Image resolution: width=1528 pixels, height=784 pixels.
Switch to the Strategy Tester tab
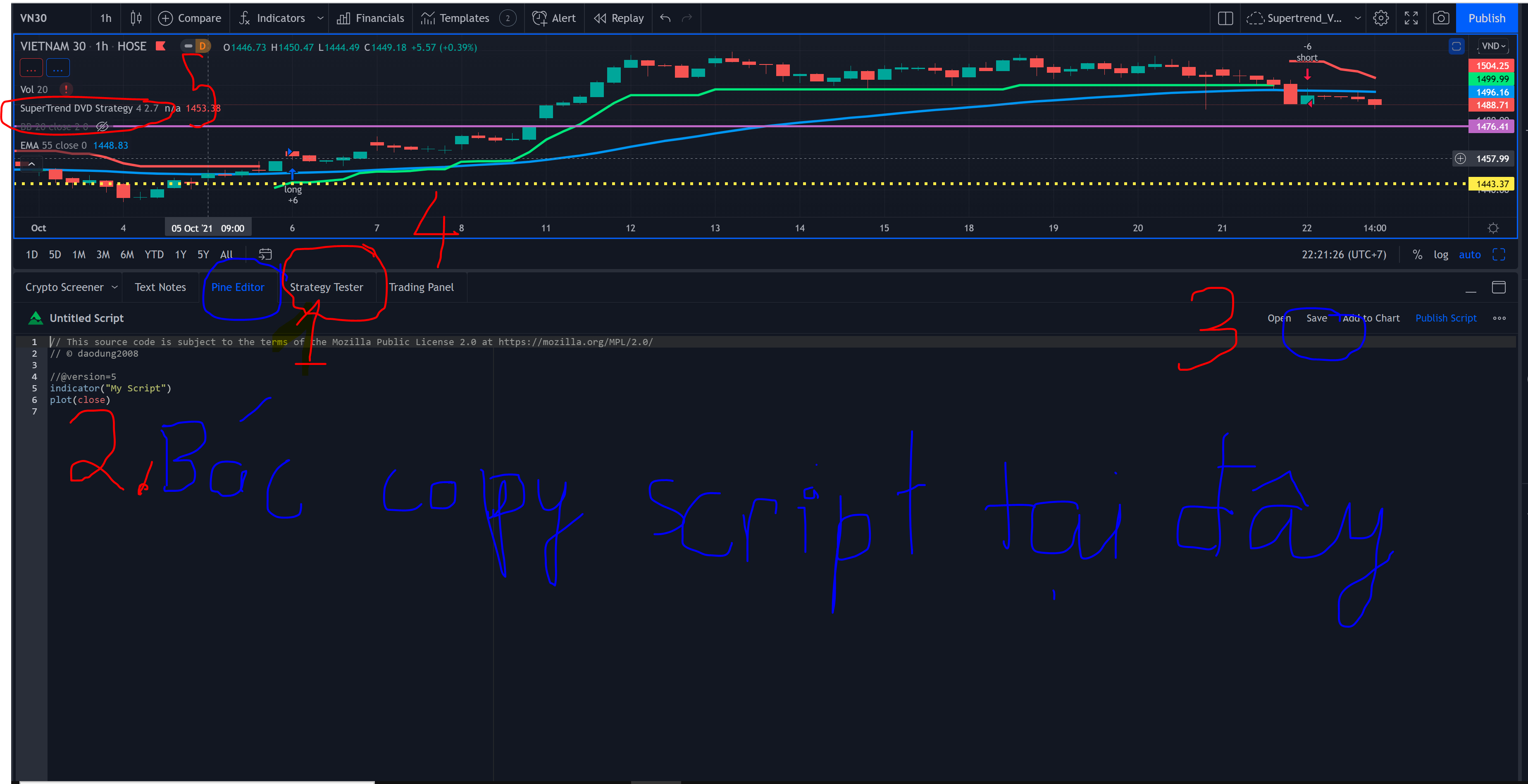(x=326, y=287)
